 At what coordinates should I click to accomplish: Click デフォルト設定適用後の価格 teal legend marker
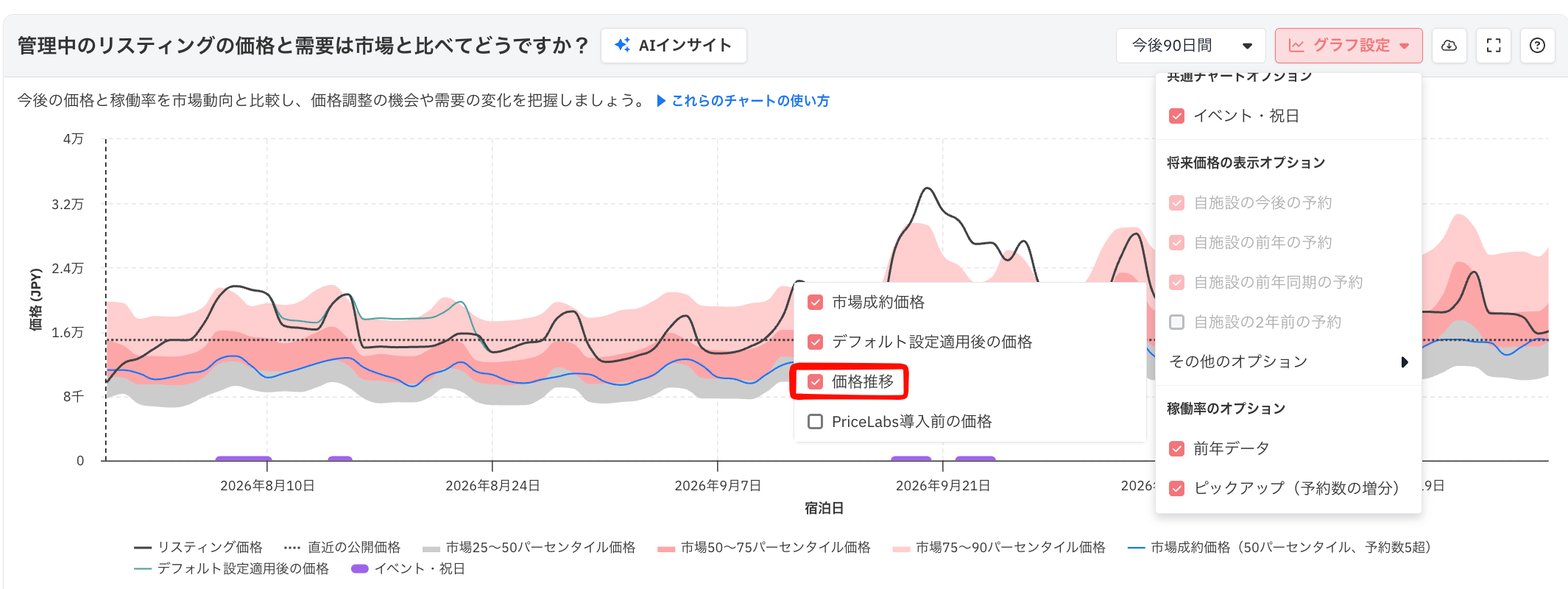click(143, 569)
